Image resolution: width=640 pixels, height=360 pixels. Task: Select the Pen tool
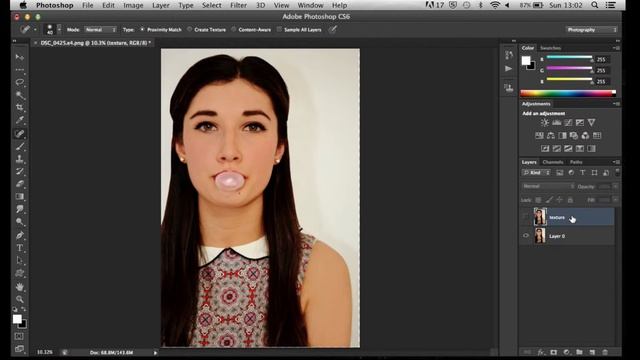pyautogui.click(x=20, y=236)
